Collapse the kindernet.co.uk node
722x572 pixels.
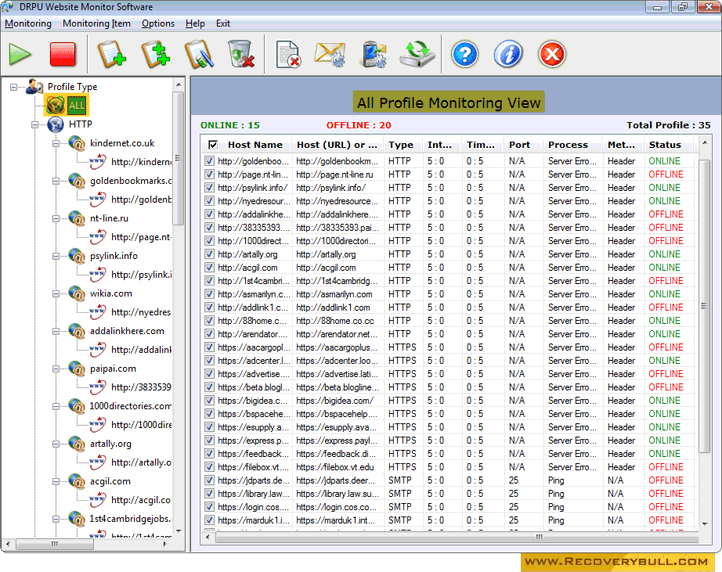tap(56, 143)
